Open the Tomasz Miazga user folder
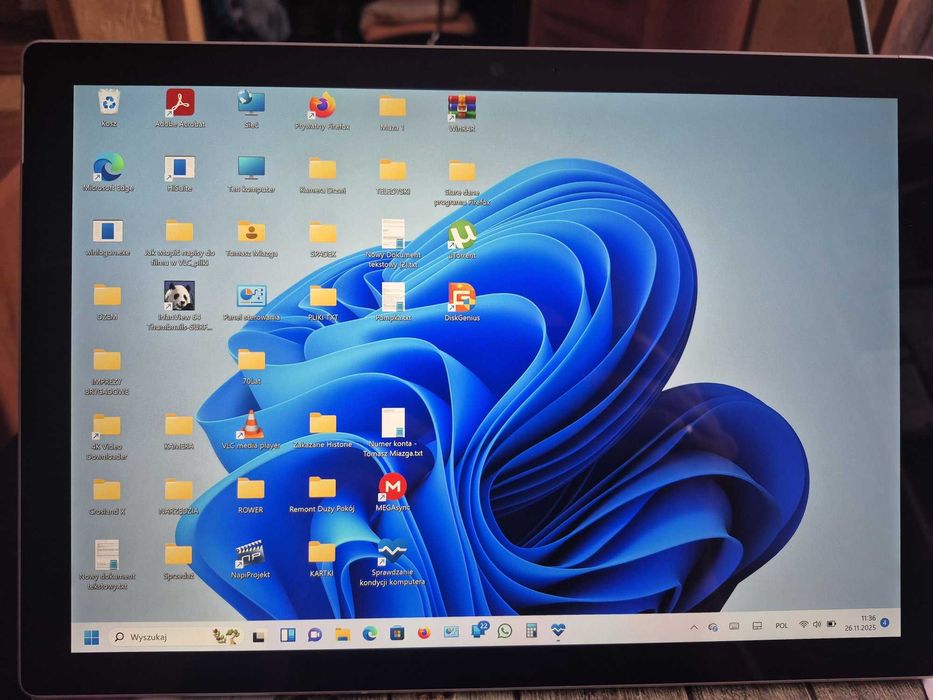The image size is (933, 700). [x=251, y=238]
